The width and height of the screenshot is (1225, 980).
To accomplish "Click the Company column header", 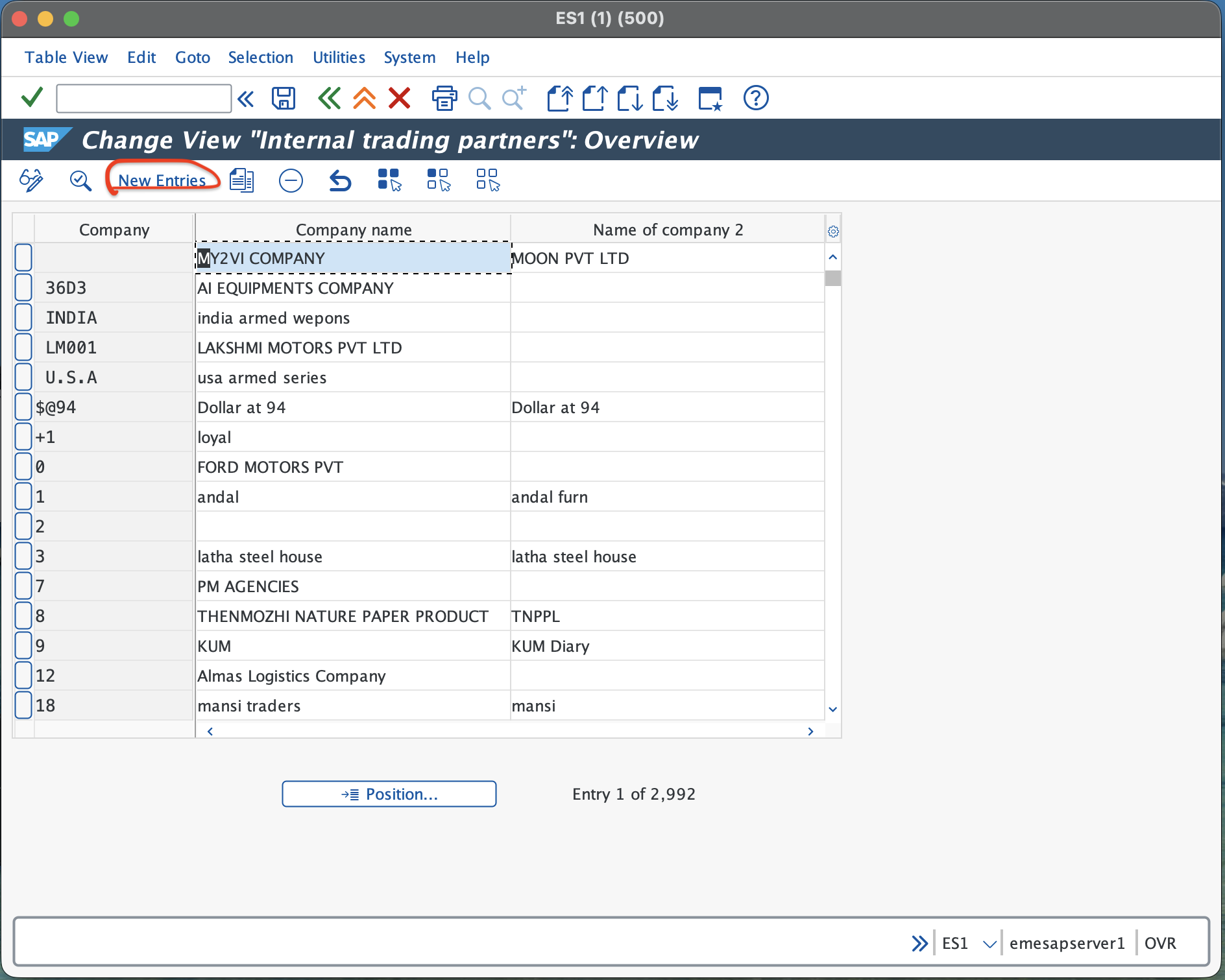I will point(114,230).
